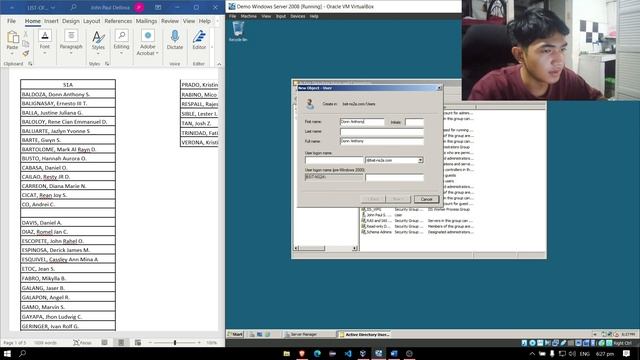Switch to VirtualBox taskbar icon

[x=378, y=353]
